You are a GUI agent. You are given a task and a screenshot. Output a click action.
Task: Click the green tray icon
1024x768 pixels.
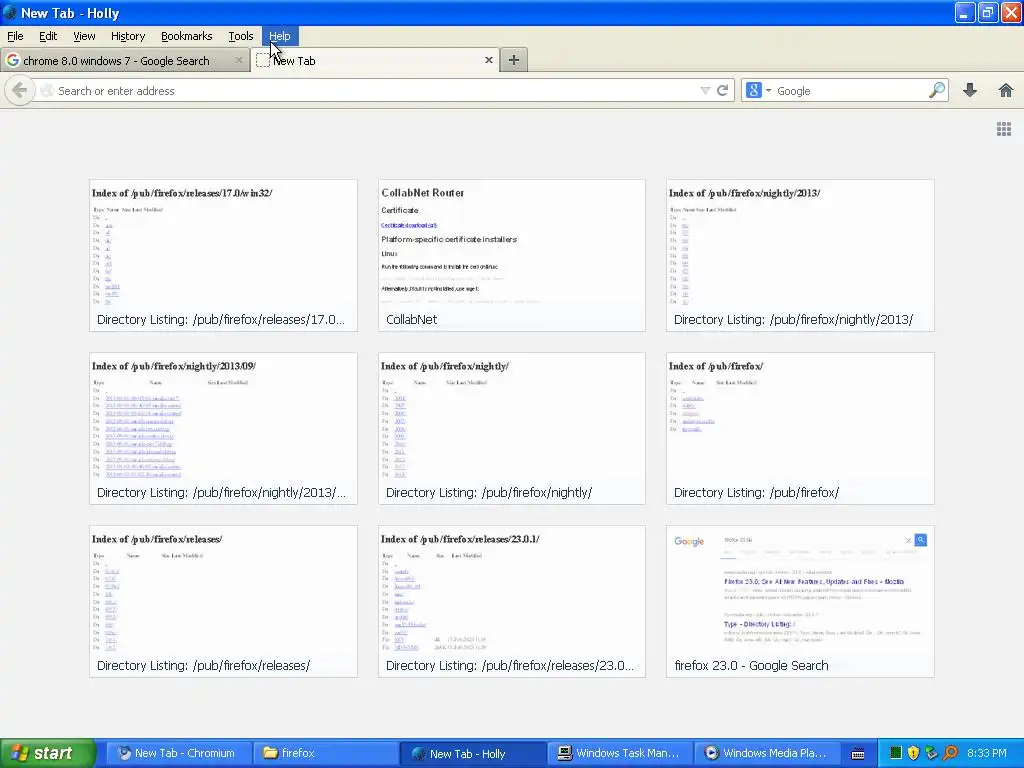[x=896, y=753]
